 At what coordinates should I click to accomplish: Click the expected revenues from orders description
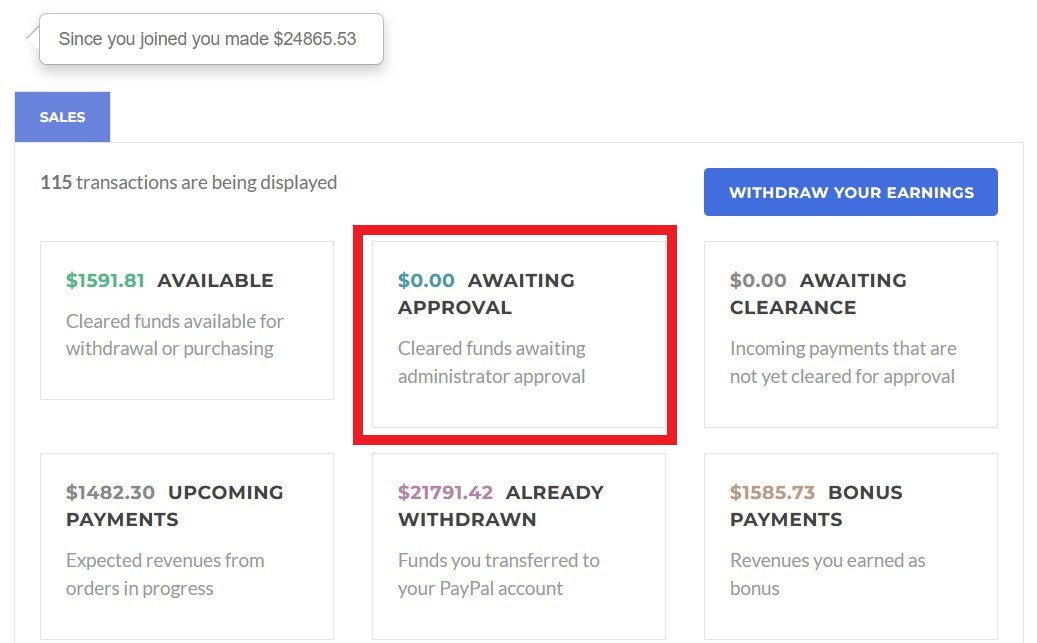click(165, 575)
